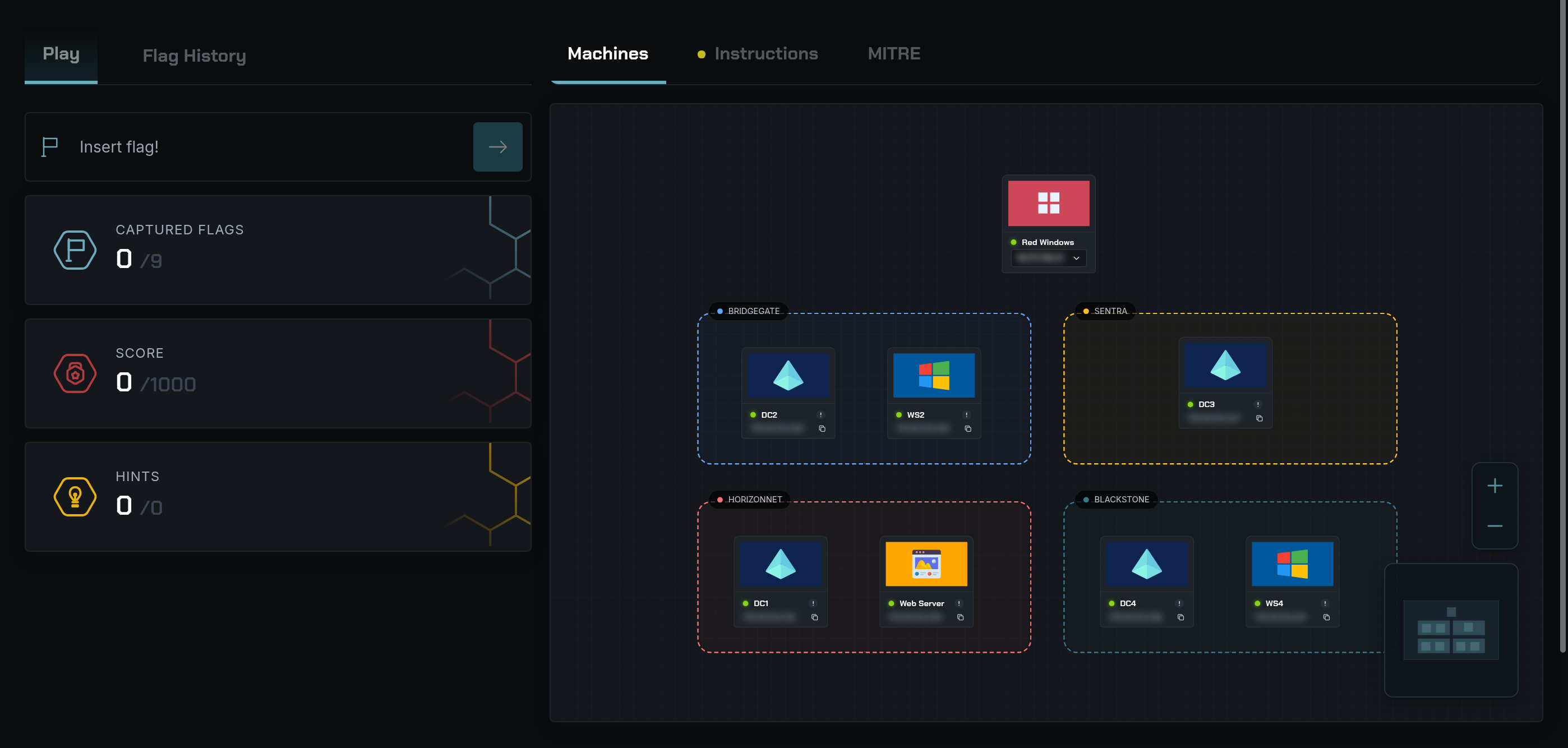Open WS4 info exclamation icon
This screenshot has height=748, width=1568.
[x=1325, y=604]
